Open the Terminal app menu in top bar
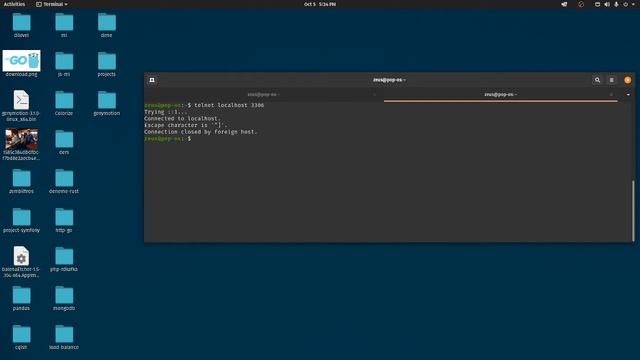The height and width of the screenshot is (360, 640). tap(52, 4)
